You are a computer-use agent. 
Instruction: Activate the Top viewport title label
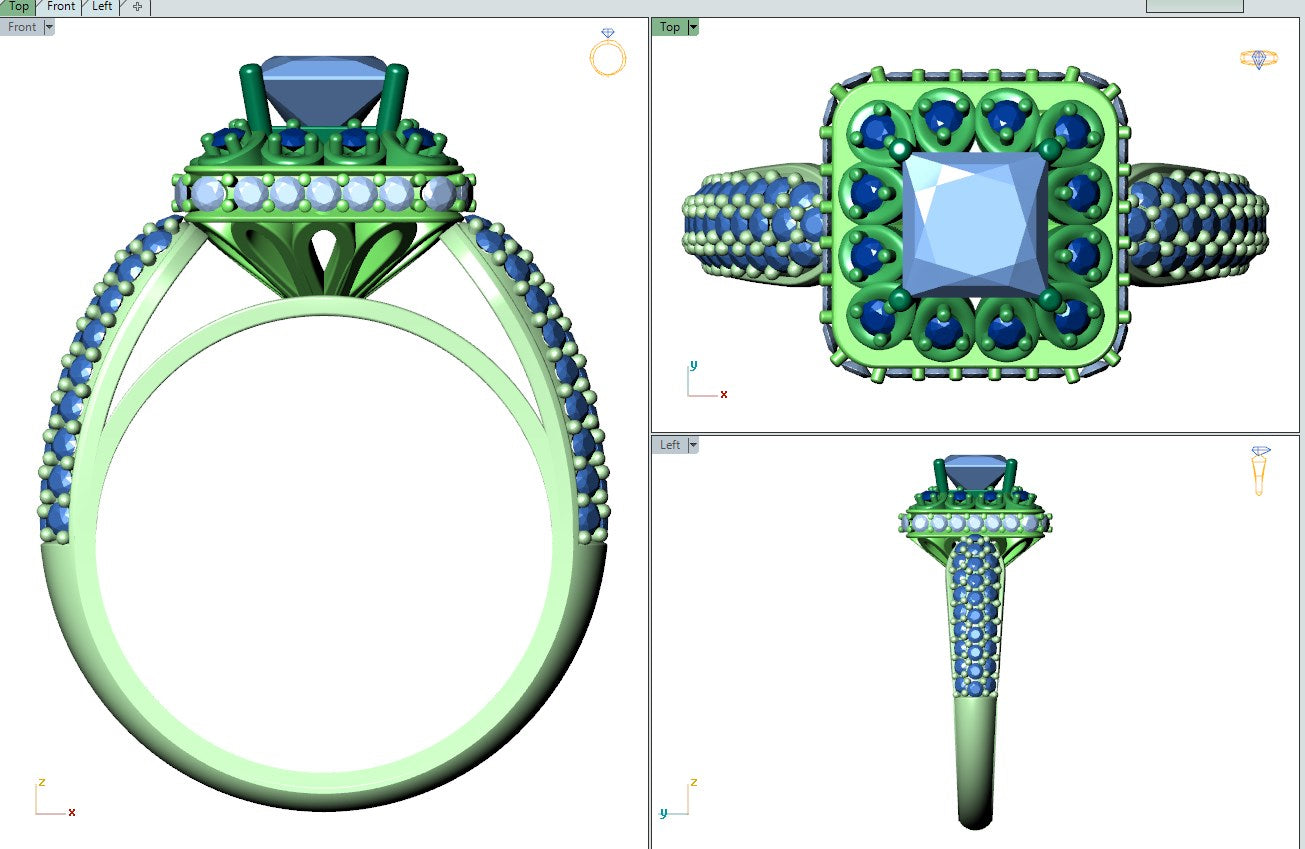[x=669, y=28]
